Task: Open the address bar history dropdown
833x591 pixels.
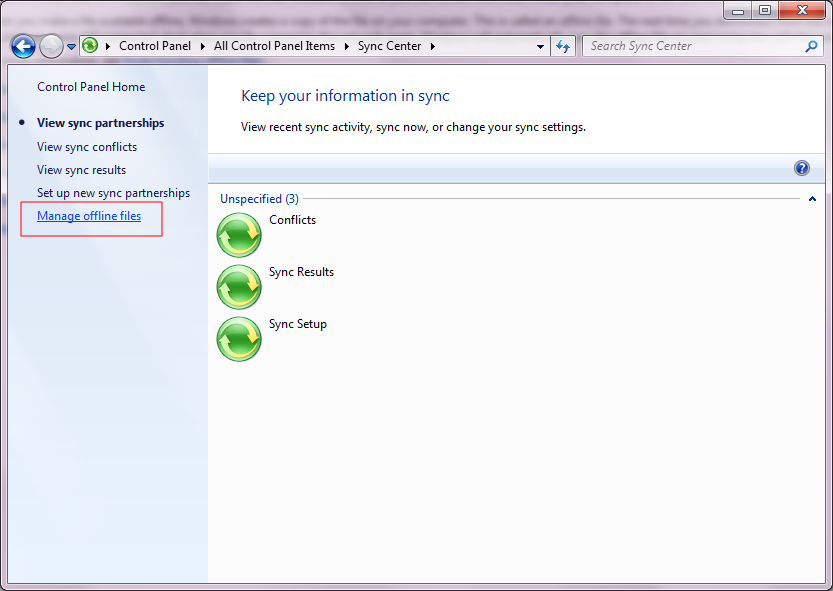Action: (x=539, y=45)
